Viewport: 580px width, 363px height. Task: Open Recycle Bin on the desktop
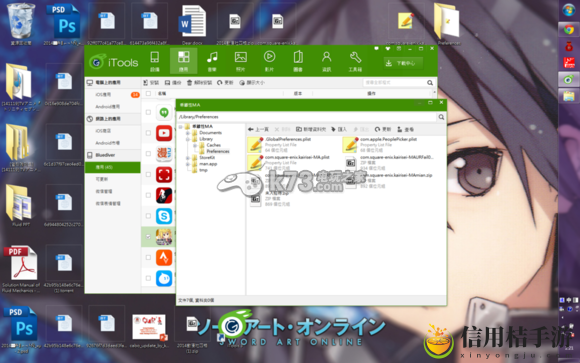click(x=21, y=24)
